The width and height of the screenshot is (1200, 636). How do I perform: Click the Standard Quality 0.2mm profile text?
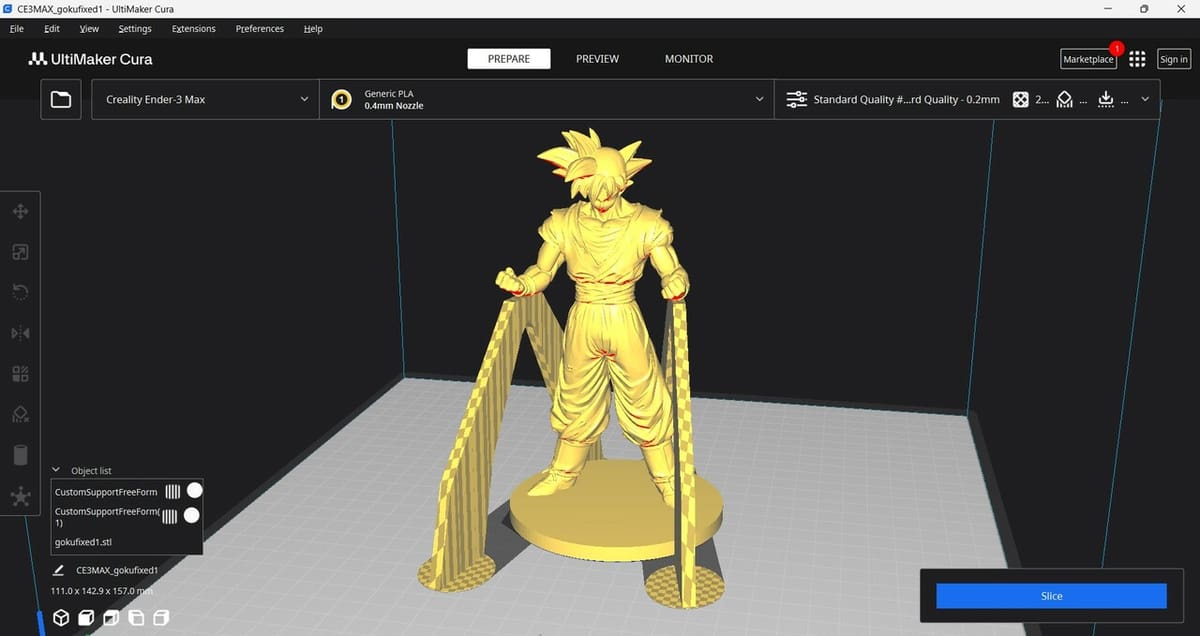tap(906, 100)
